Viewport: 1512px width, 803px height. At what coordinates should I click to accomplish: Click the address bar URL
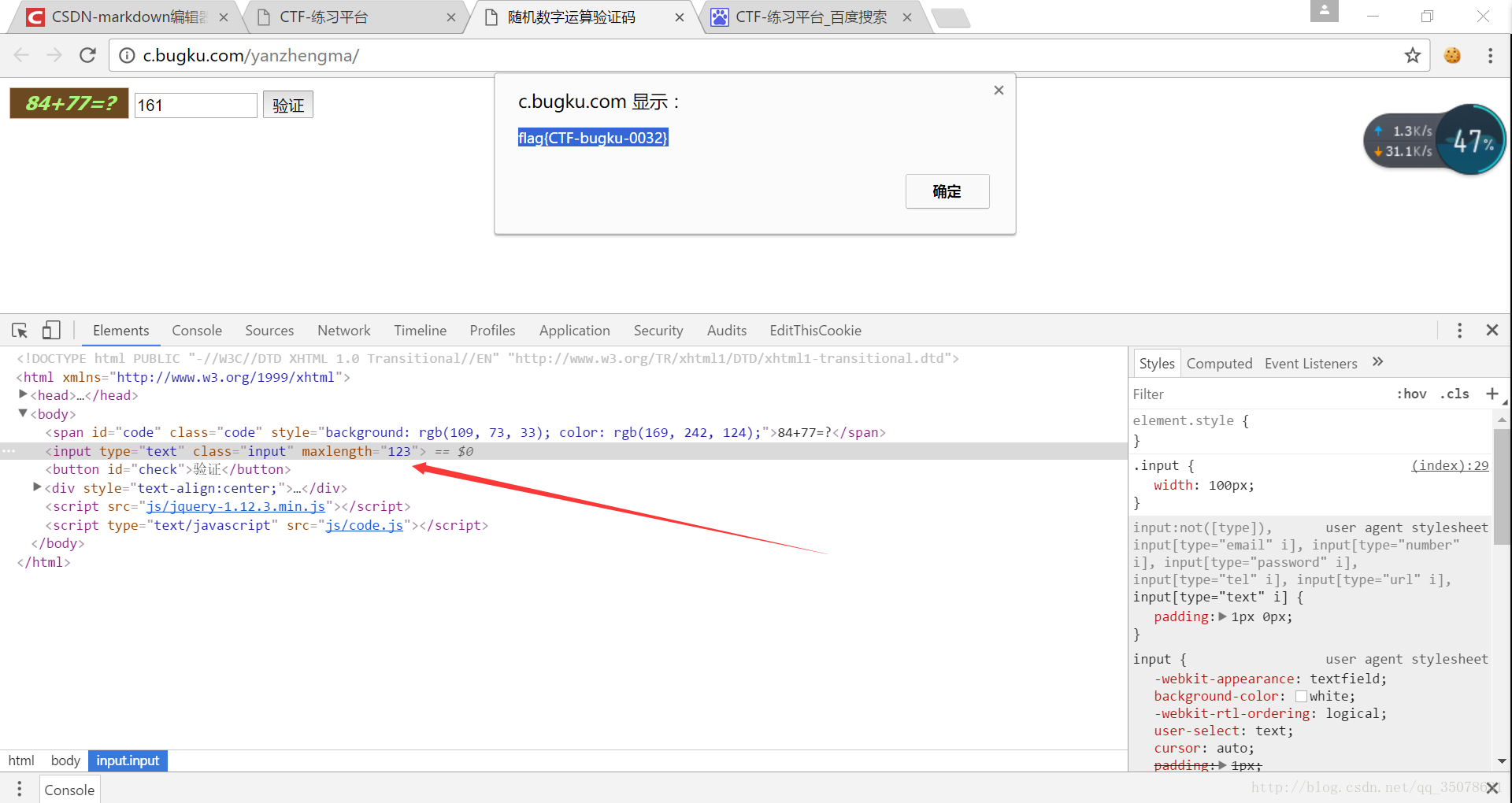coord(250,55)
